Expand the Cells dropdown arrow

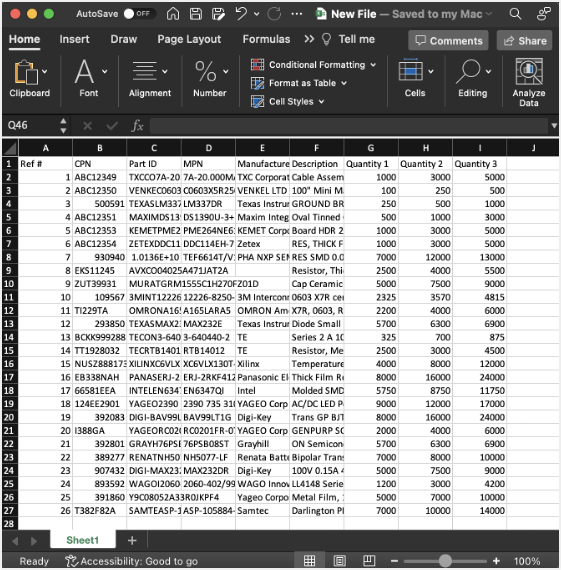click(x=431, y=72)
